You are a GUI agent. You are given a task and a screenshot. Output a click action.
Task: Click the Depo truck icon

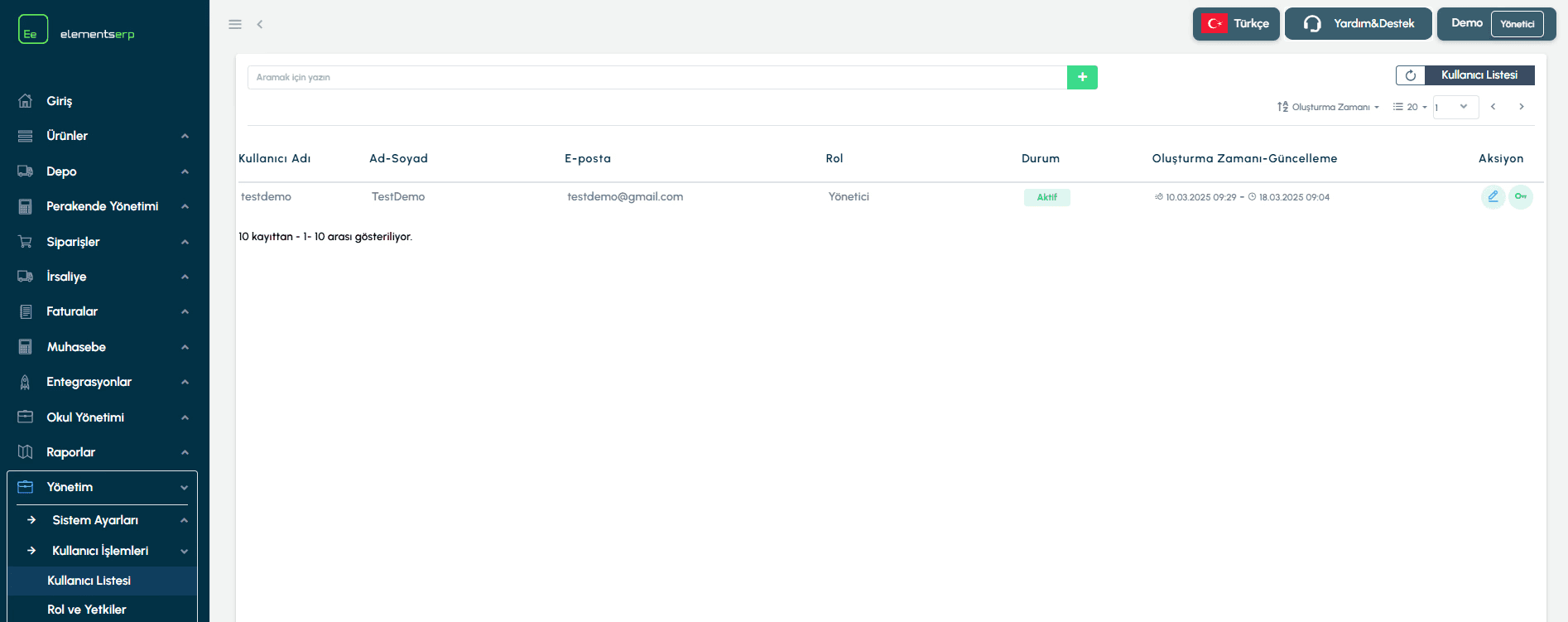26,171
